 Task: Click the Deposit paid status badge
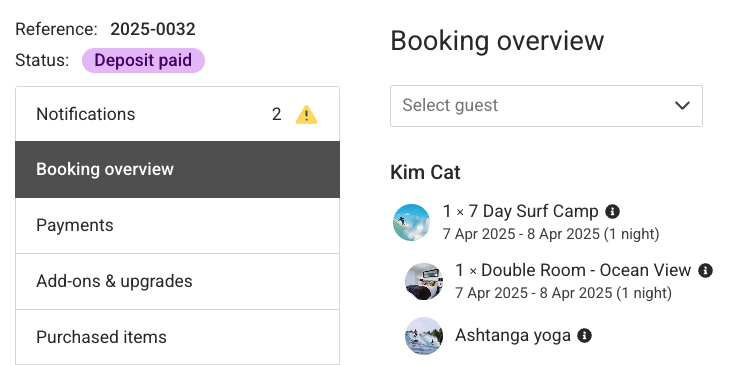(143, 60)
